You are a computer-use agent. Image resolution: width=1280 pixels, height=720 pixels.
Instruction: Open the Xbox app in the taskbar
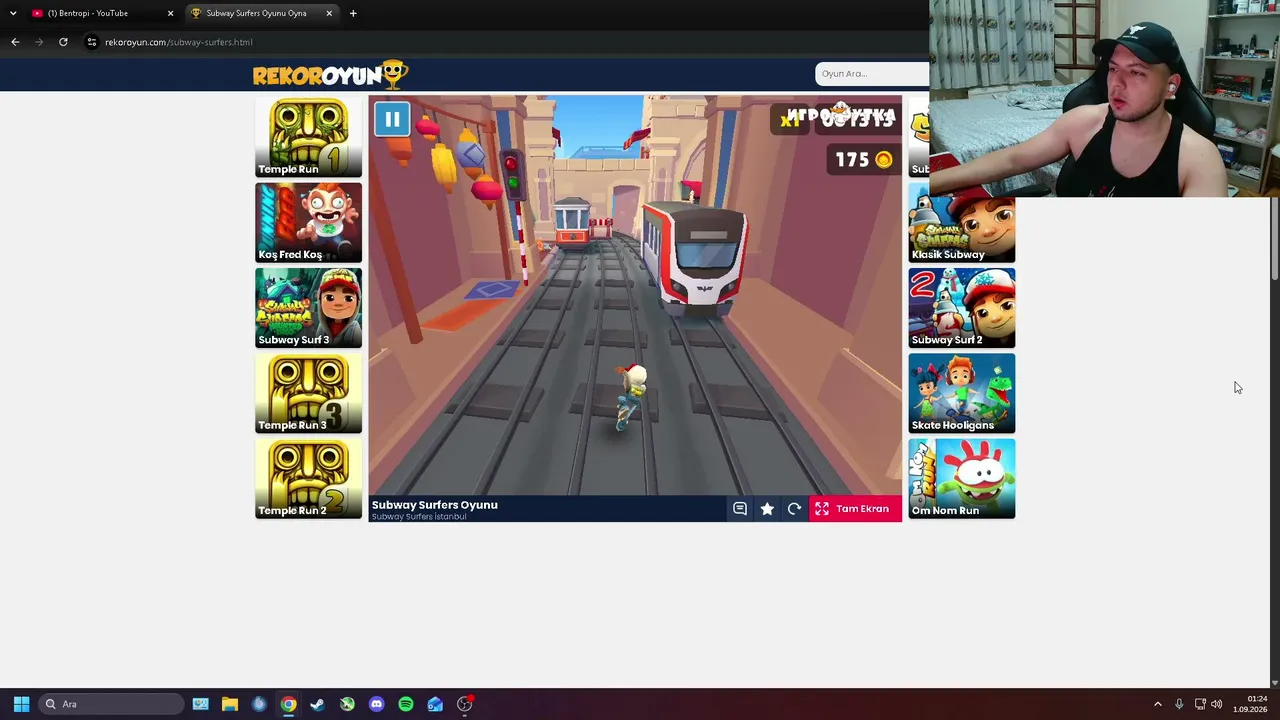(347, 704)
